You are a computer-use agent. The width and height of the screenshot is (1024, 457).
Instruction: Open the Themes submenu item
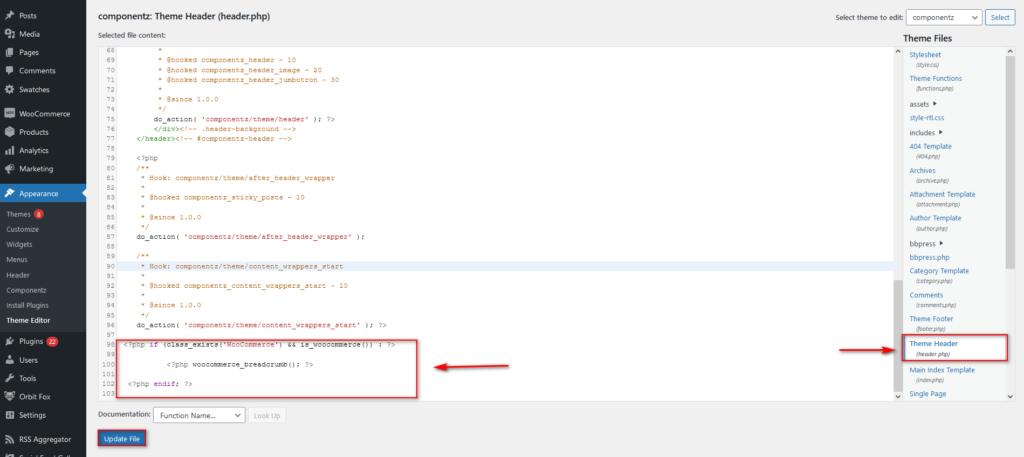point(18,214)
